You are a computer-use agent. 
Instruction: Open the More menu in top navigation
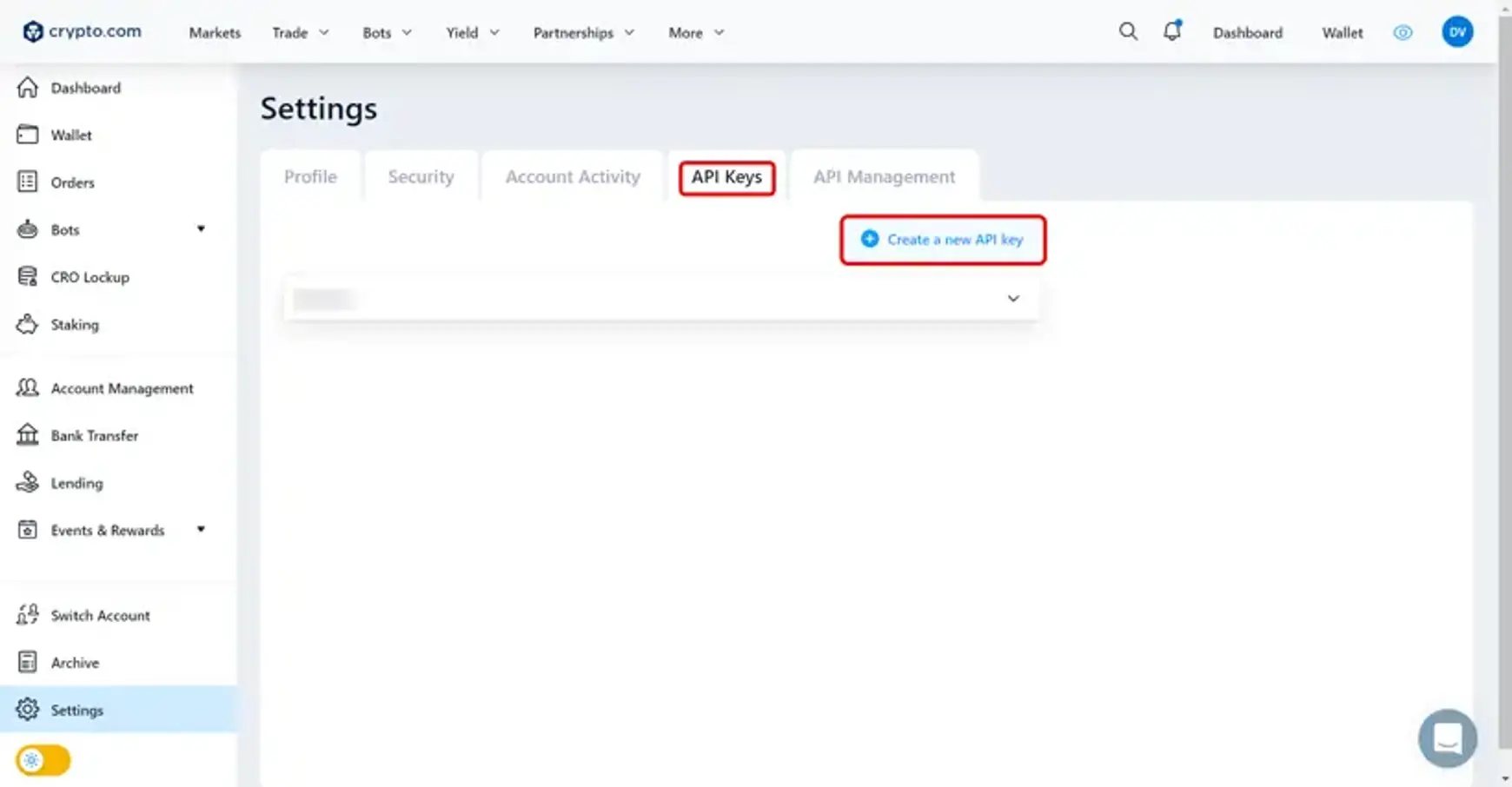(x=694, y=32)
